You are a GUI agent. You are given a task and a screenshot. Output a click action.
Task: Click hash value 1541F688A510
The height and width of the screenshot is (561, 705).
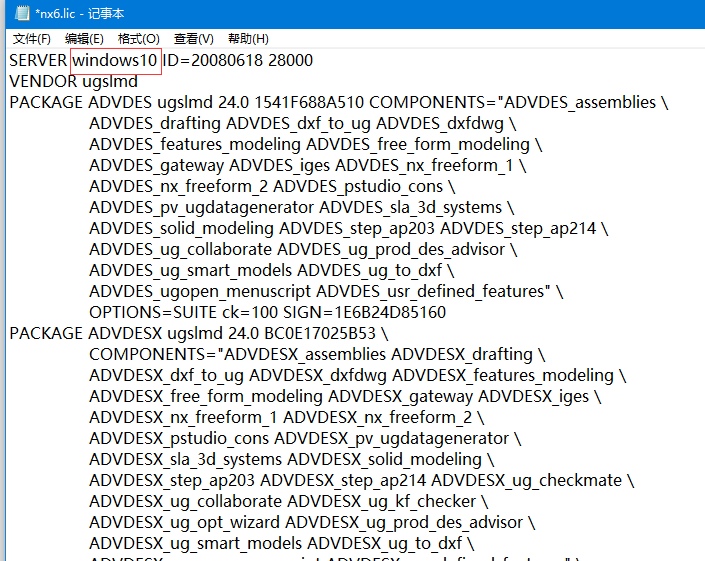(x=309, y=102)
